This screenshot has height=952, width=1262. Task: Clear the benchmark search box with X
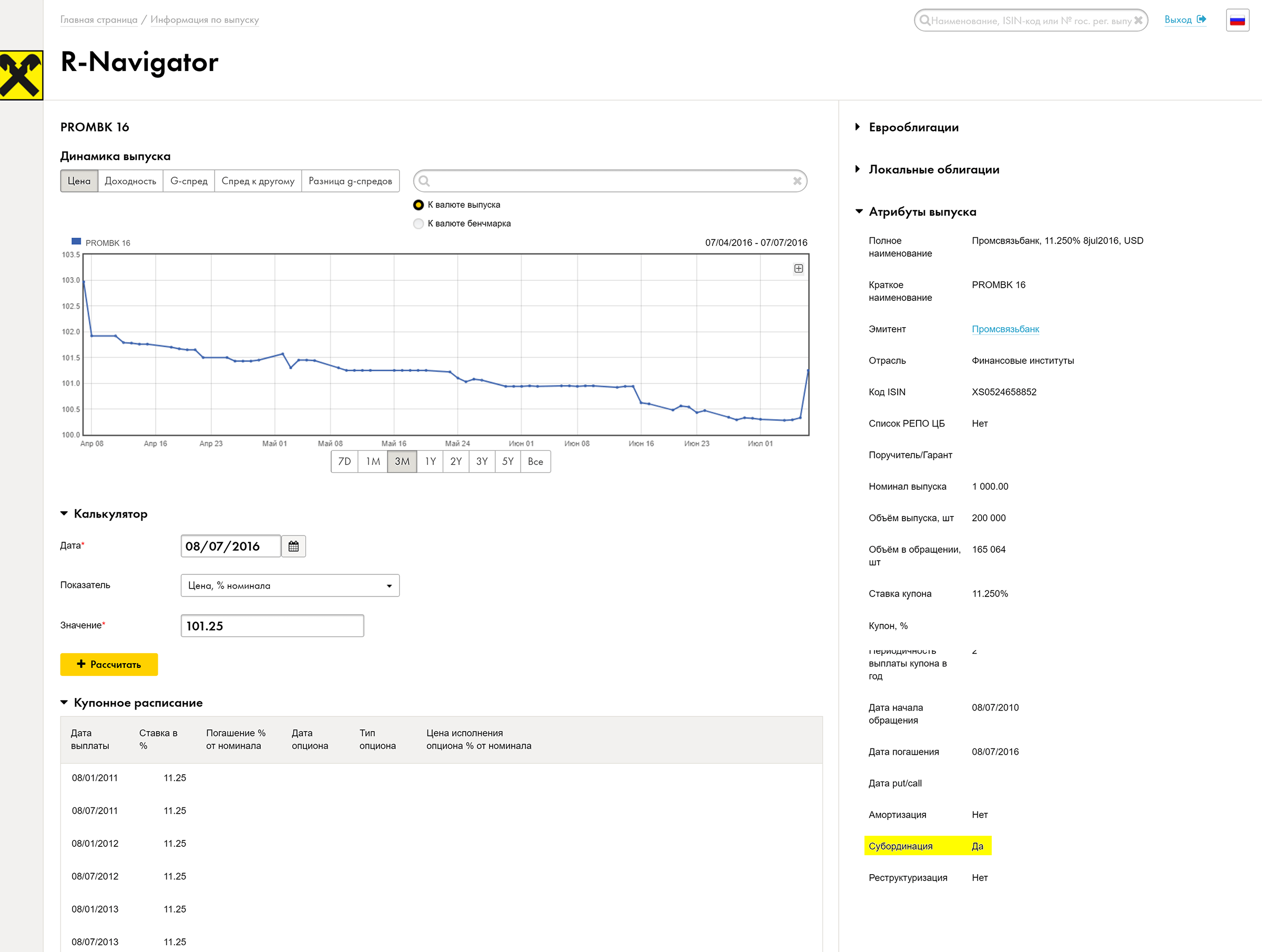[797, 181]
